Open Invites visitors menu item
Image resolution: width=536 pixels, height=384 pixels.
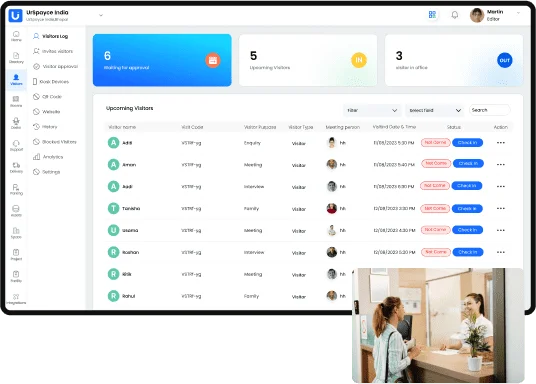(x=53, y=51)
